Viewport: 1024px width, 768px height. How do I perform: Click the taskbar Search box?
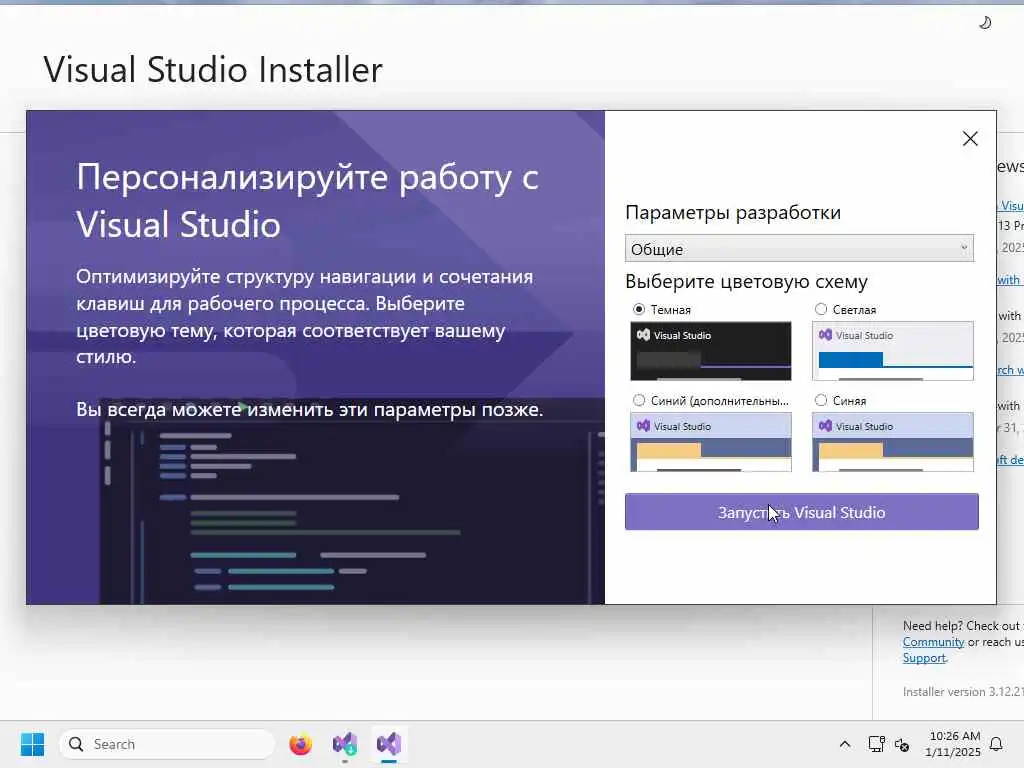pos(167,744)
